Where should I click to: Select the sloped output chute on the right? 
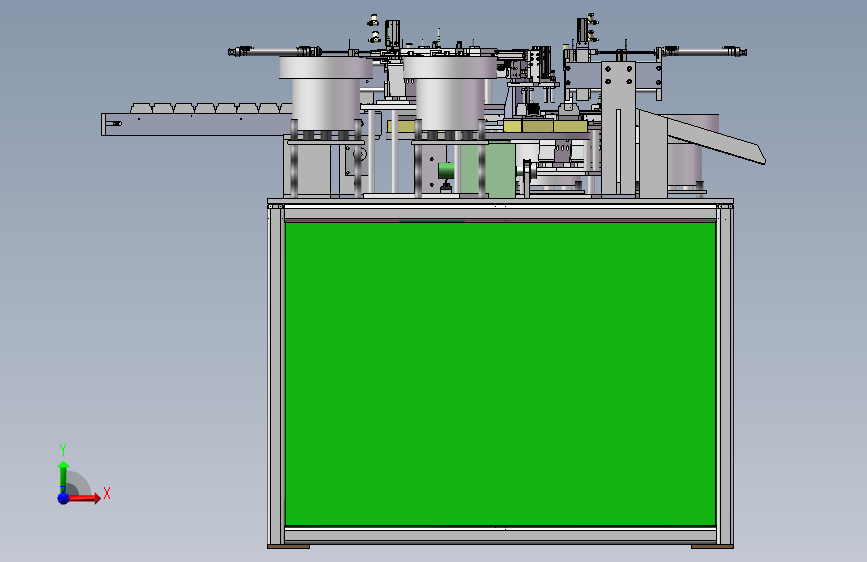point(715,138)
